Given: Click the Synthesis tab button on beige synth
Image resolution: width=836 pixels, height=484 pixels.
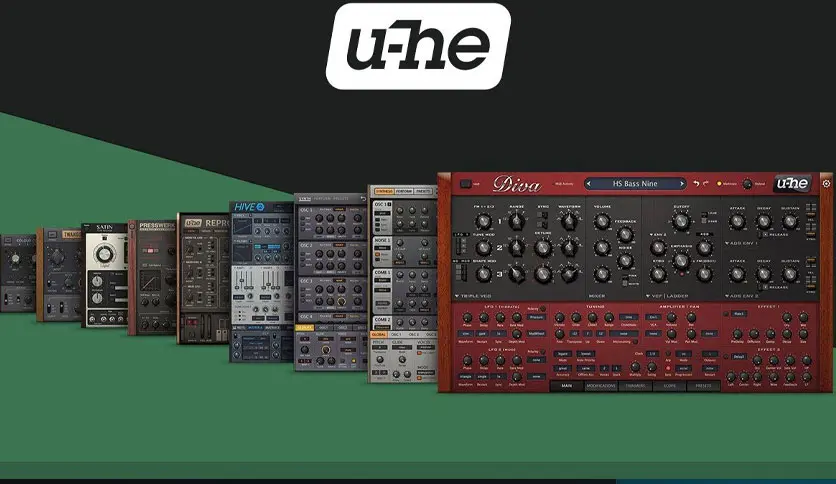Looking at the screenshot, I should point(384,191).
